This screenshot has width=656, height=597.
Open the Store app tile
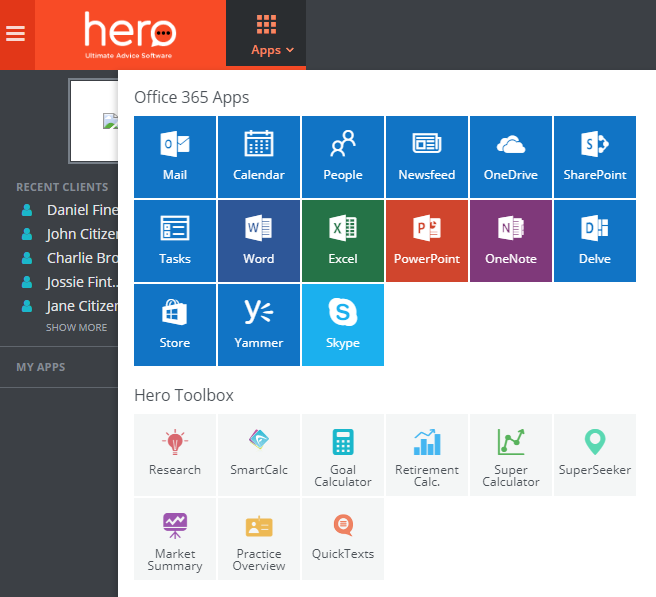(175, 325)
